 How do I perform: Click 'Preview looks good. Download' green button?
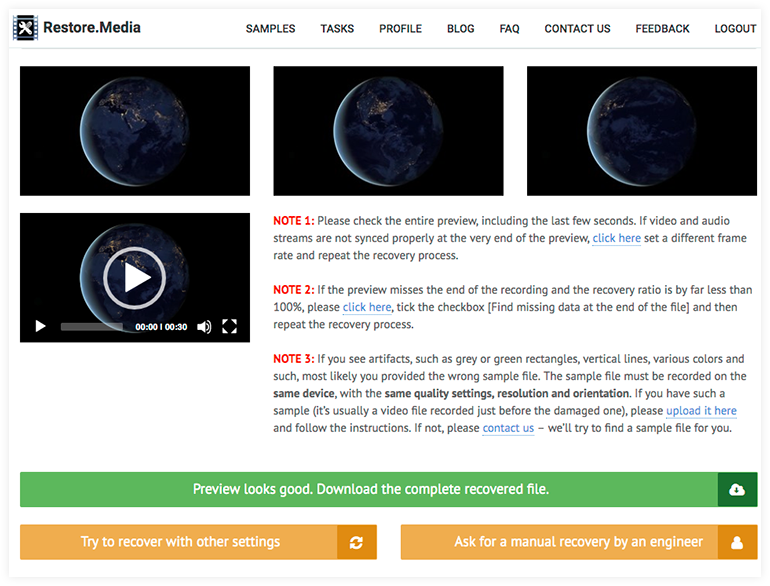click(x=388, y=489)
